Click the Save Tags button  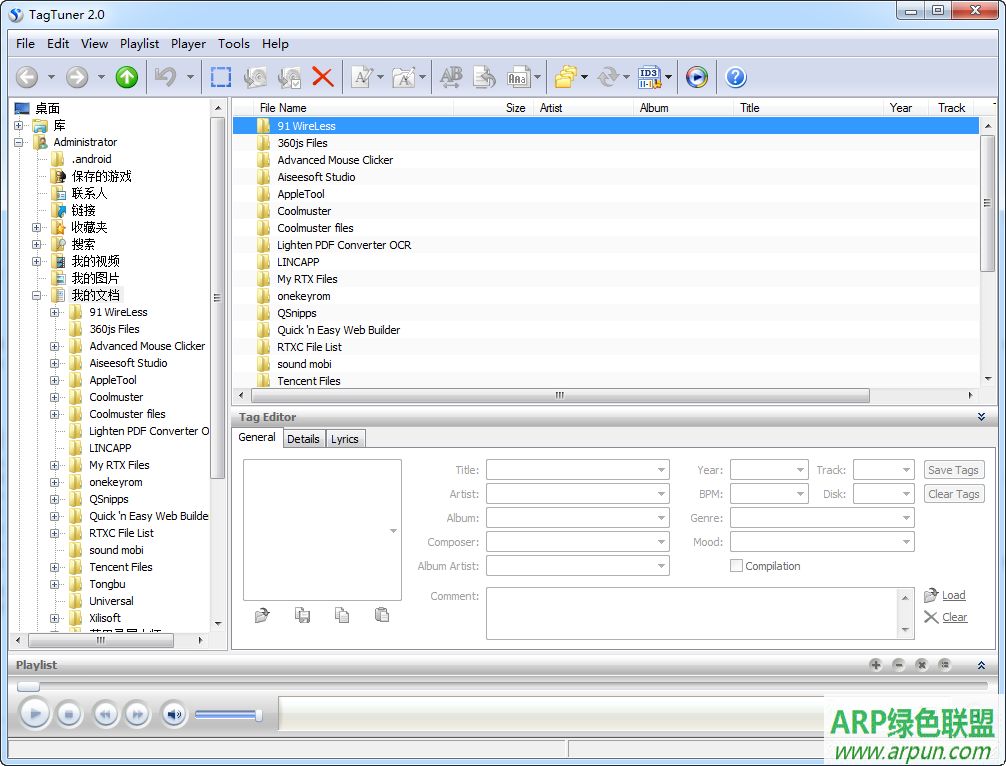952,469
